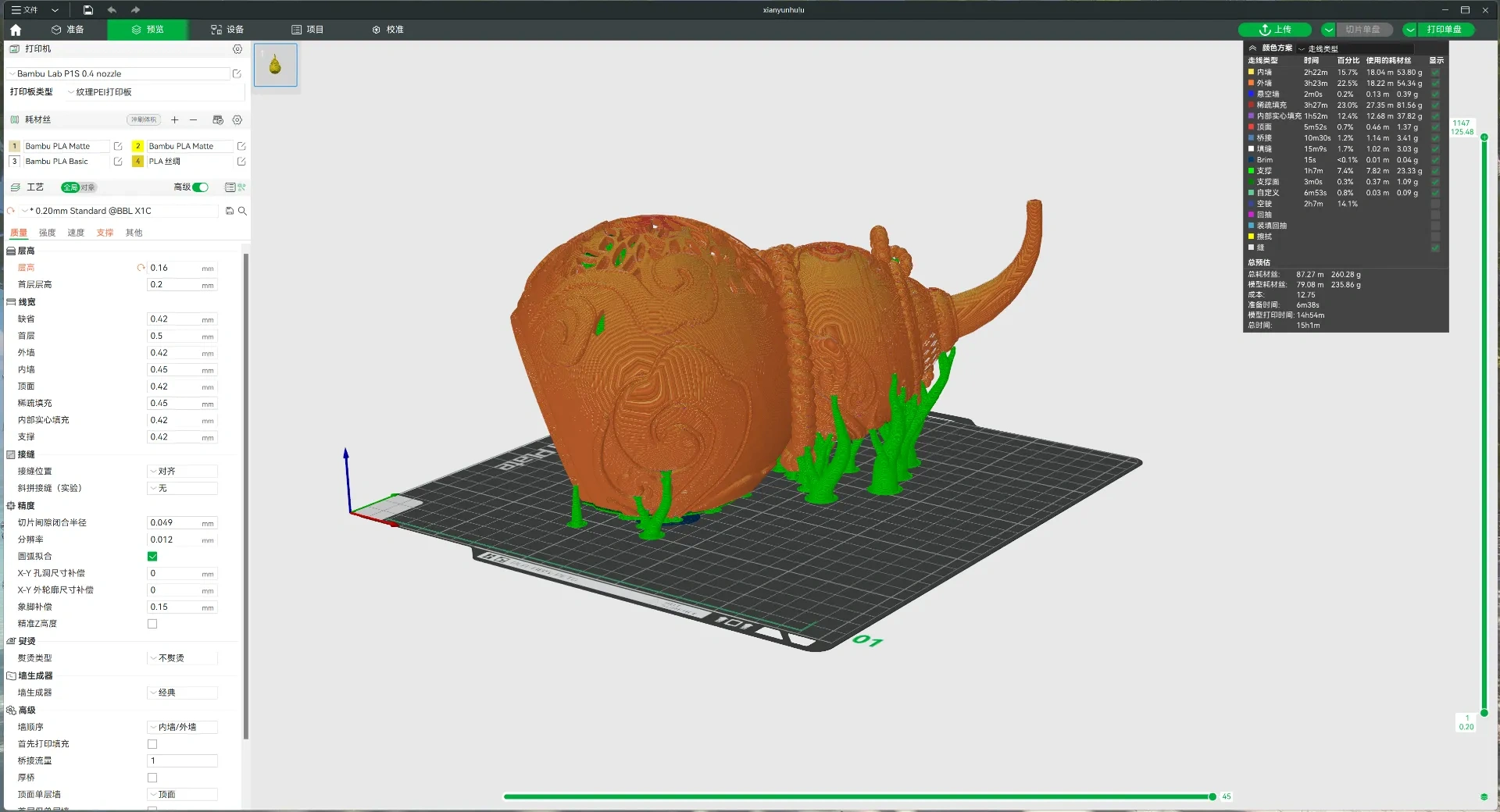Switch to the 校准 tab
The image size is (1500, 812).
click(x=387, y=30)
